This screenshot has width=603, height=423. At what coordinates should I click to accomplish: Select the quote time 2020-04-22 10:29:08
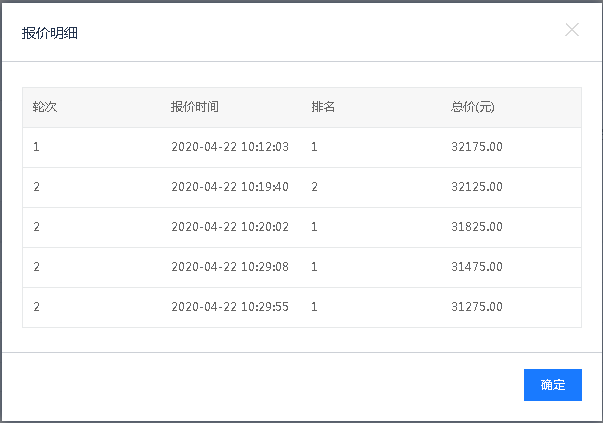tap(230, 267)
